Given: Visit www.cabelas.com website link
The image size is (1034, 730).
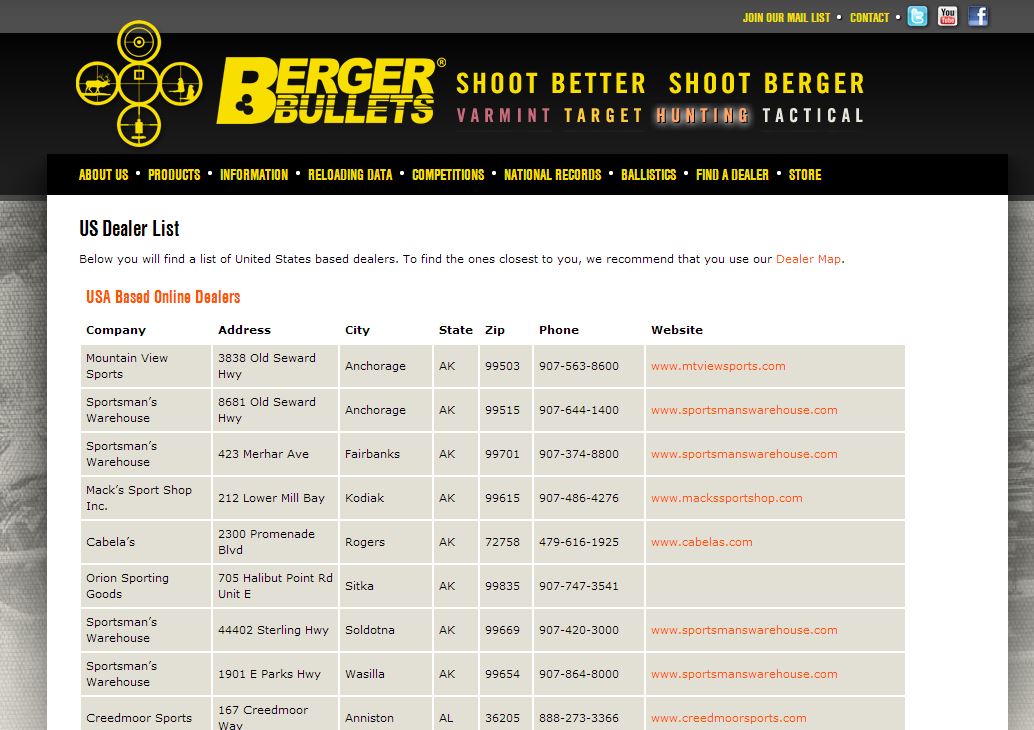Looking at the screenshot, I should pos(702,542).
